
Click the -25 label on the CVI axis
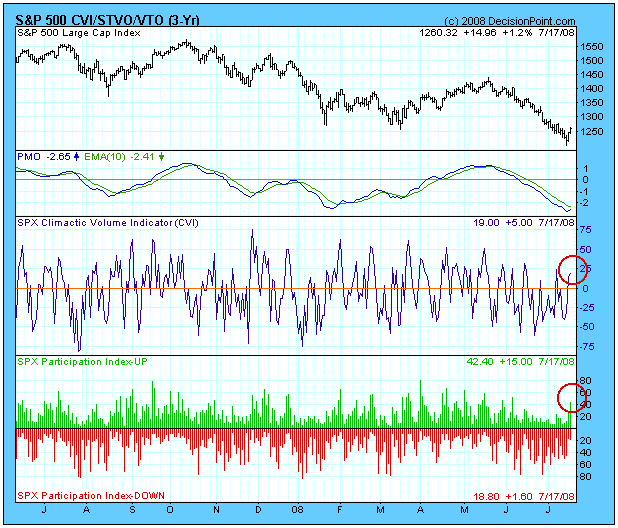click(x=586, y=308)
